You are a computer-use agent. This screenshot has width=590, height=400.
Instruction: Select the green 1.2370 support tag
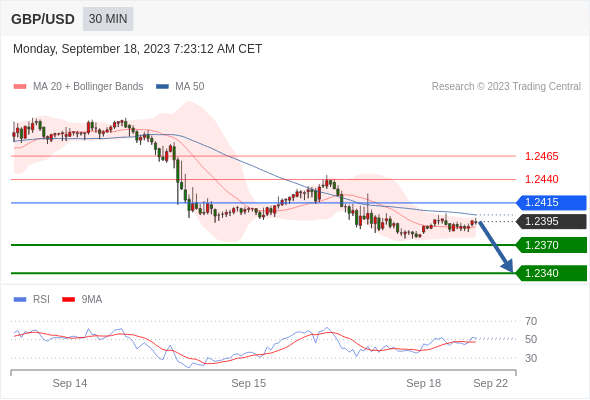tap(551, 245)
